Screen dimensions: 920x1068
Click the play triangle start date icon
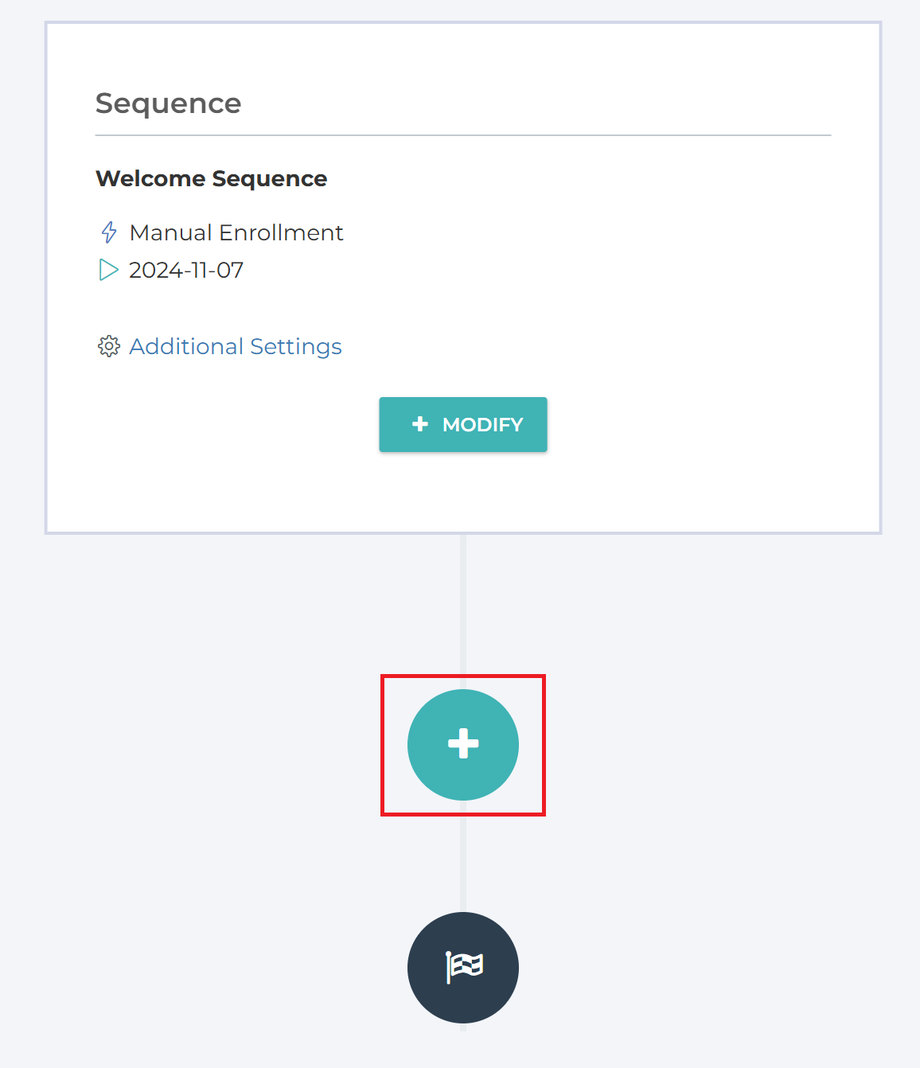pyautogui.click(x=109, y=270)
